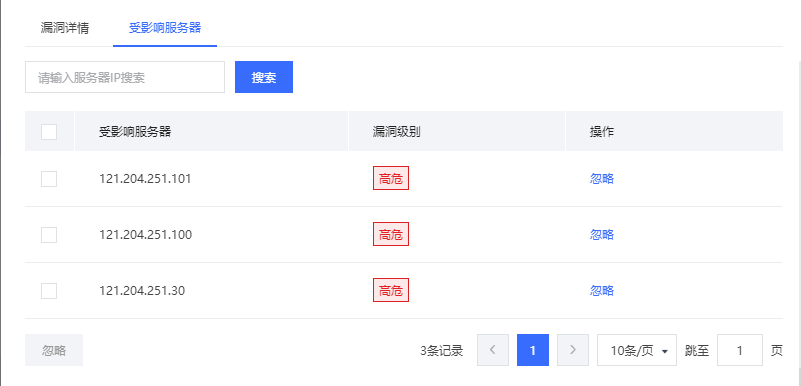Viewport: 801px width, 386px height.
Task: Ignore server 121.204.251.100
Action: (602, 235)
